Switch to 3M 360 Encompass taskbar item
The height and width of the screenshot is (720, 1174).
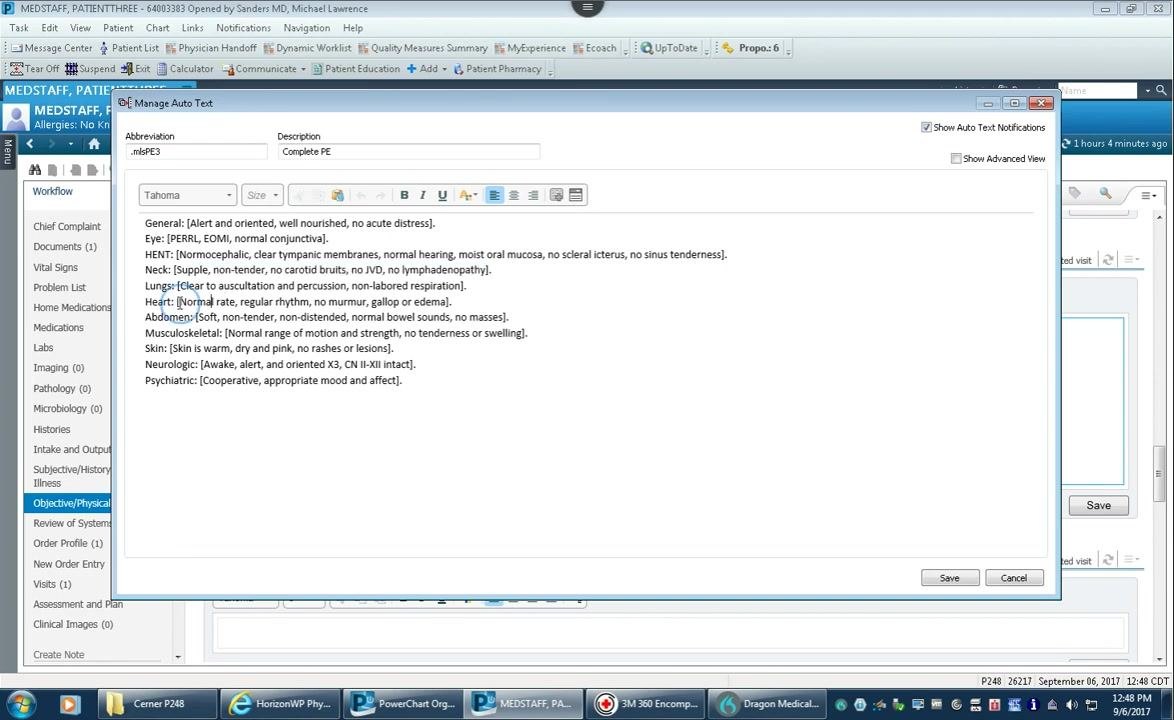point(646,704)
